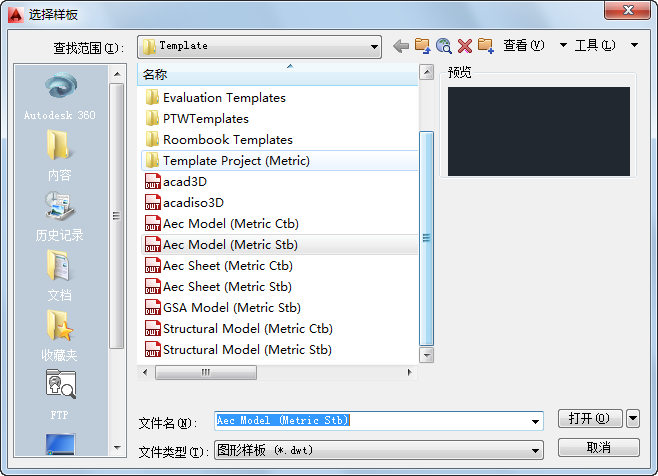Sort list by 名称 column header

(278, 74)
